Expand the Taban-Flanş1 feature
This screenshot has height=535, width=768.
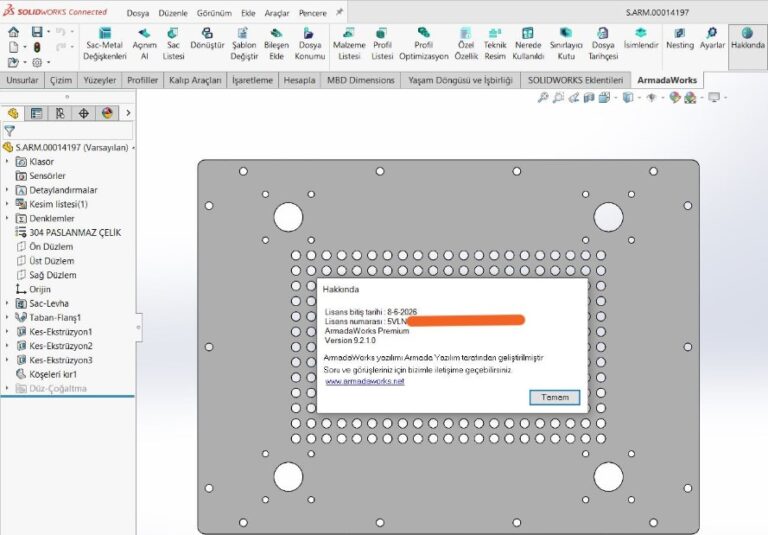[7, 317]
